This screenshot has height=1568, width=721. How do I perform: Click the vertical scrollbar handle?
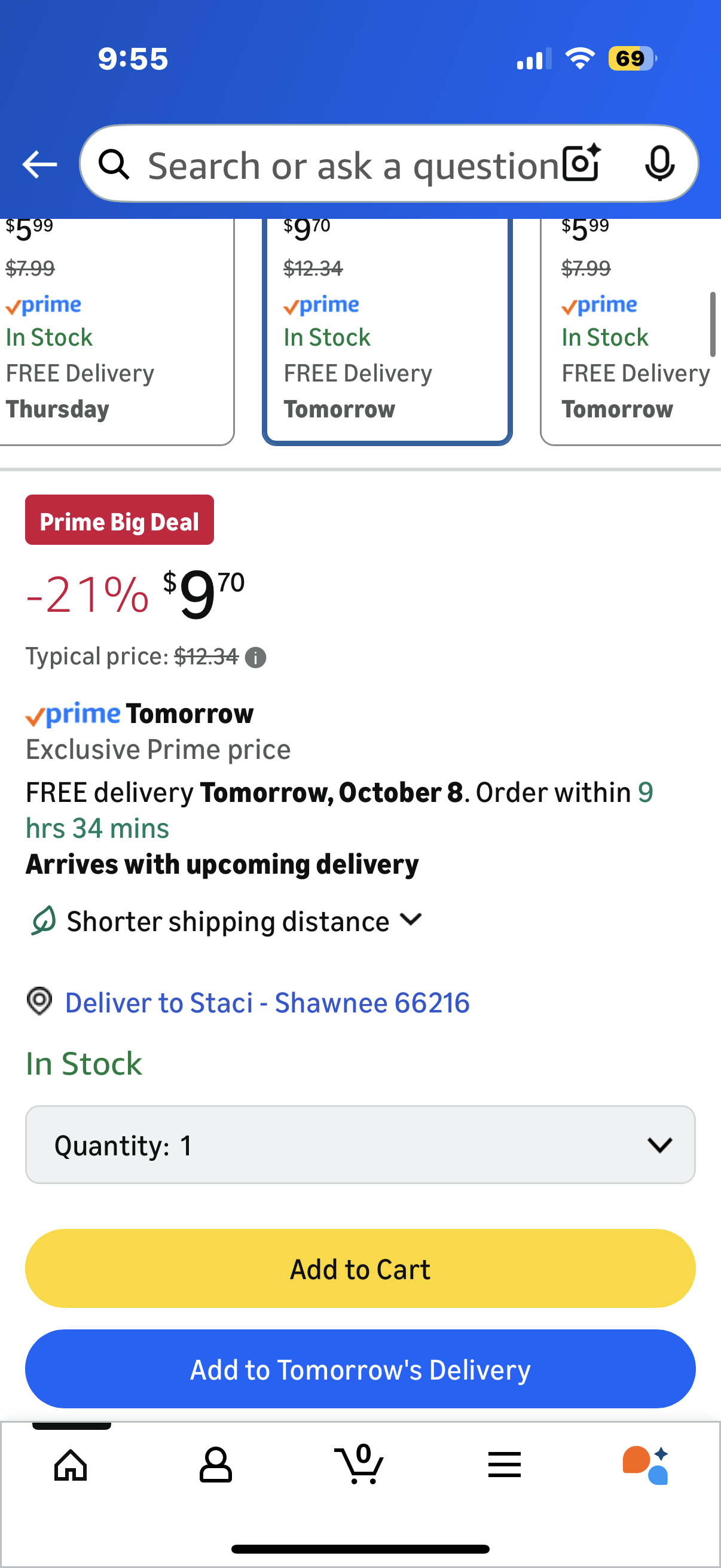pyautogui.click(x=713, y=325)
